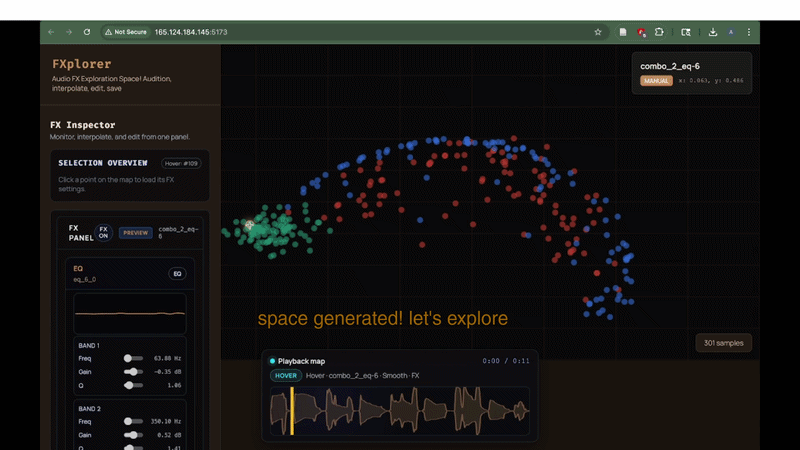Click the eq_6_0 preset name
The image size is (800, 450).
coord(84,280)
